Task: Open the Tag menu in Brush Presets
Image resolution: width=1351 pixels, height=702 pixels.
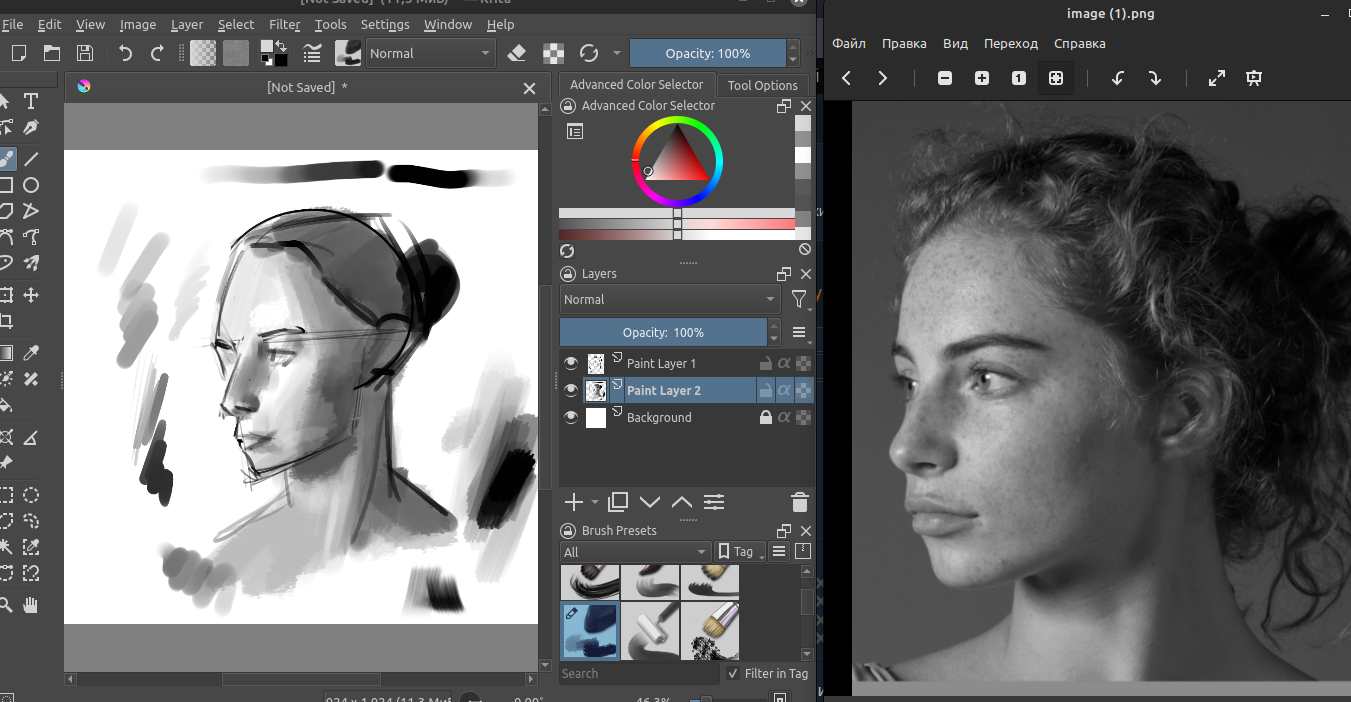Action: point(741,552)
